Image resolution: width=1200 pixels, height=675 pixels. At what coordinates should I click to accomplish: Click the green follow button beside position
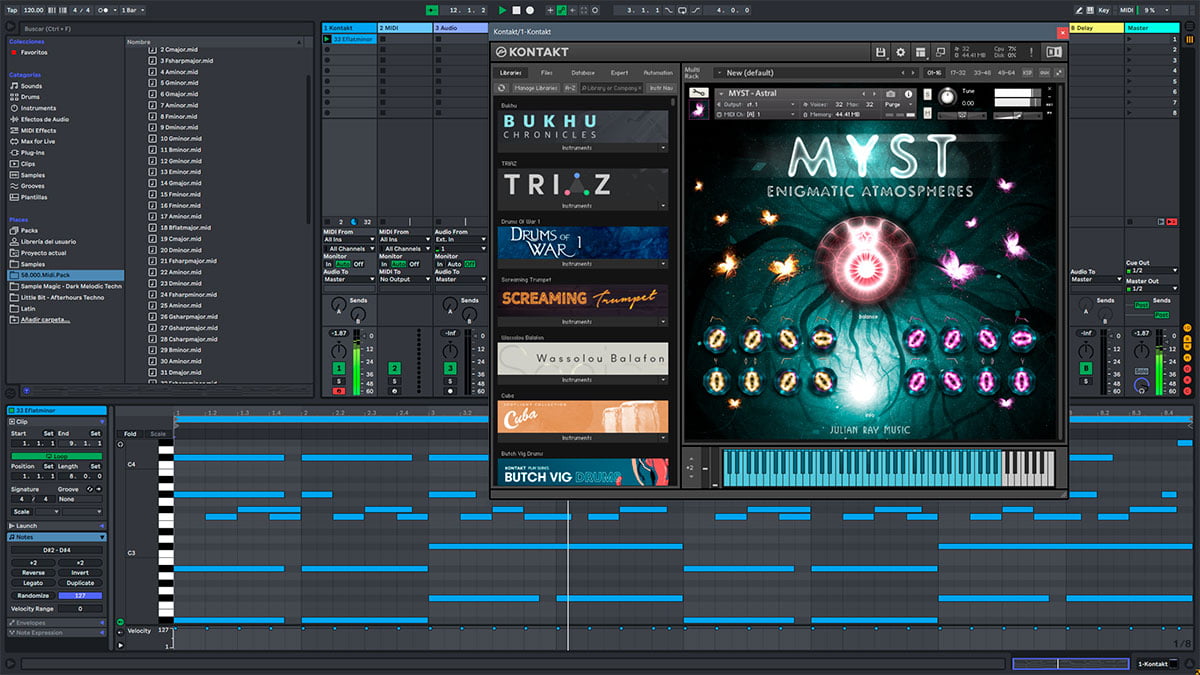pos(432,10)
